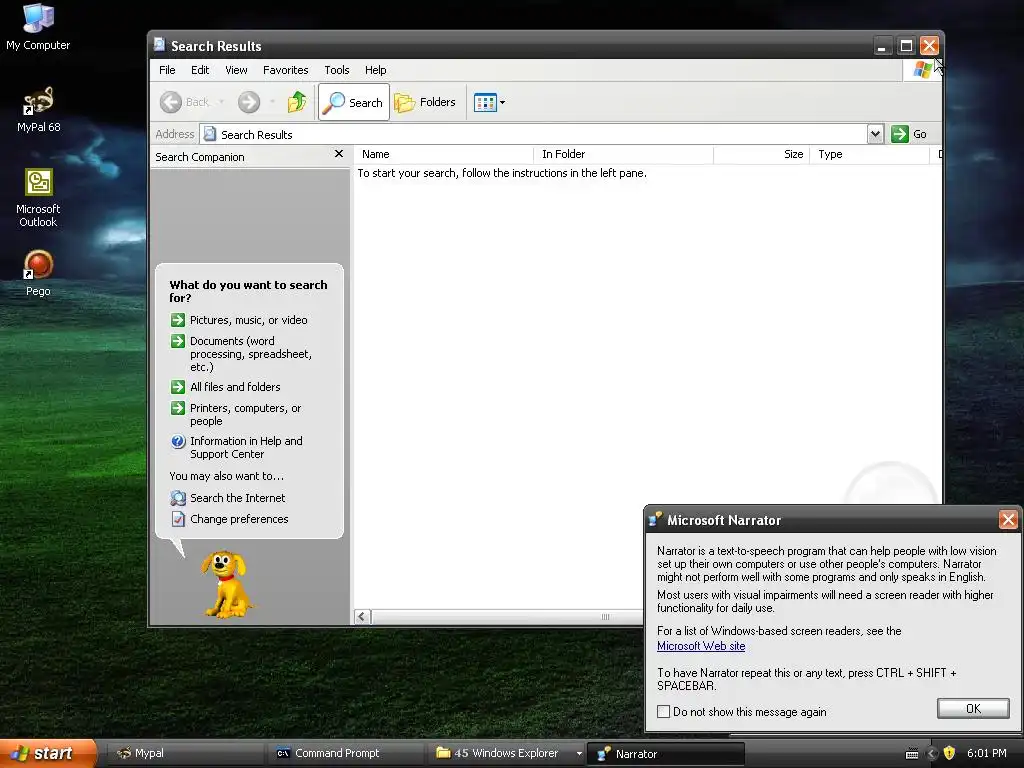
Task: Click the taskbar clock showing 6:01 PM
Action: (x=986, y=753)
